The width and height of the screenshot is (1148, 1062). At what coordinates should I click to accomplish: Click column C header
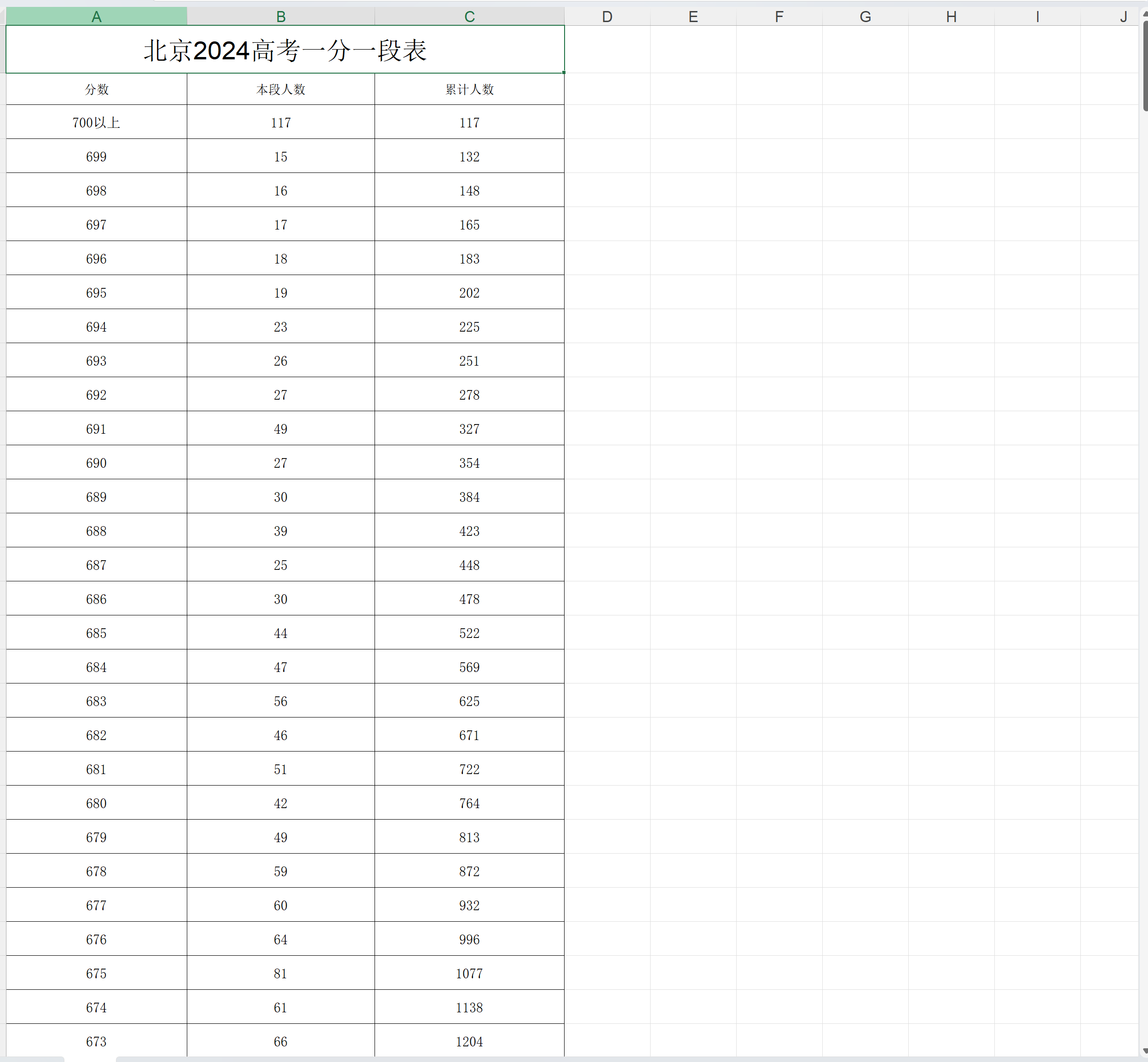(469, 17)
